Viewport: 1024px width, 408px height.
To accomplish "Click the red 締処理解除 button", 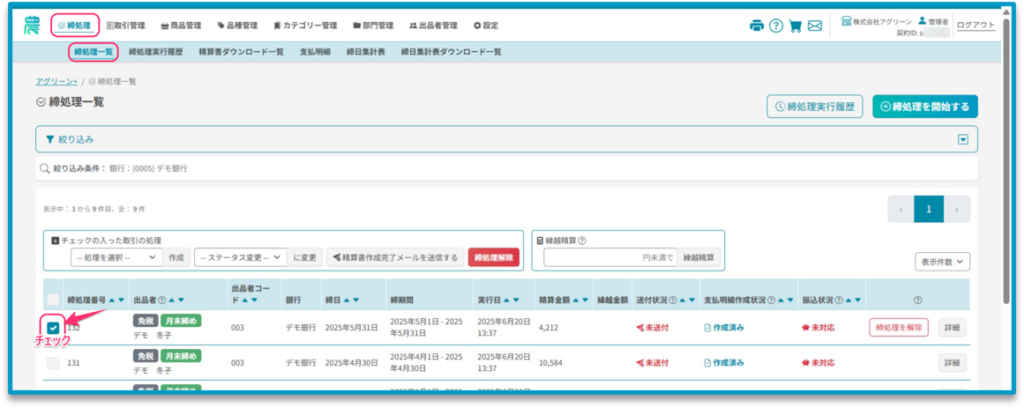I will (494, 257).
